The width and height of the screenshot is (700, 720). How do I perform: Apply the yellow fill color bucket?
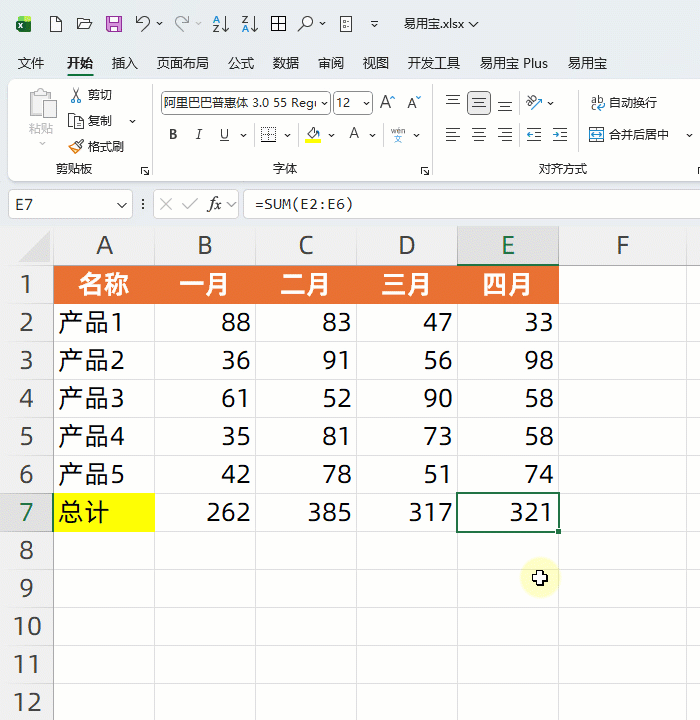[x=313, y=135]
